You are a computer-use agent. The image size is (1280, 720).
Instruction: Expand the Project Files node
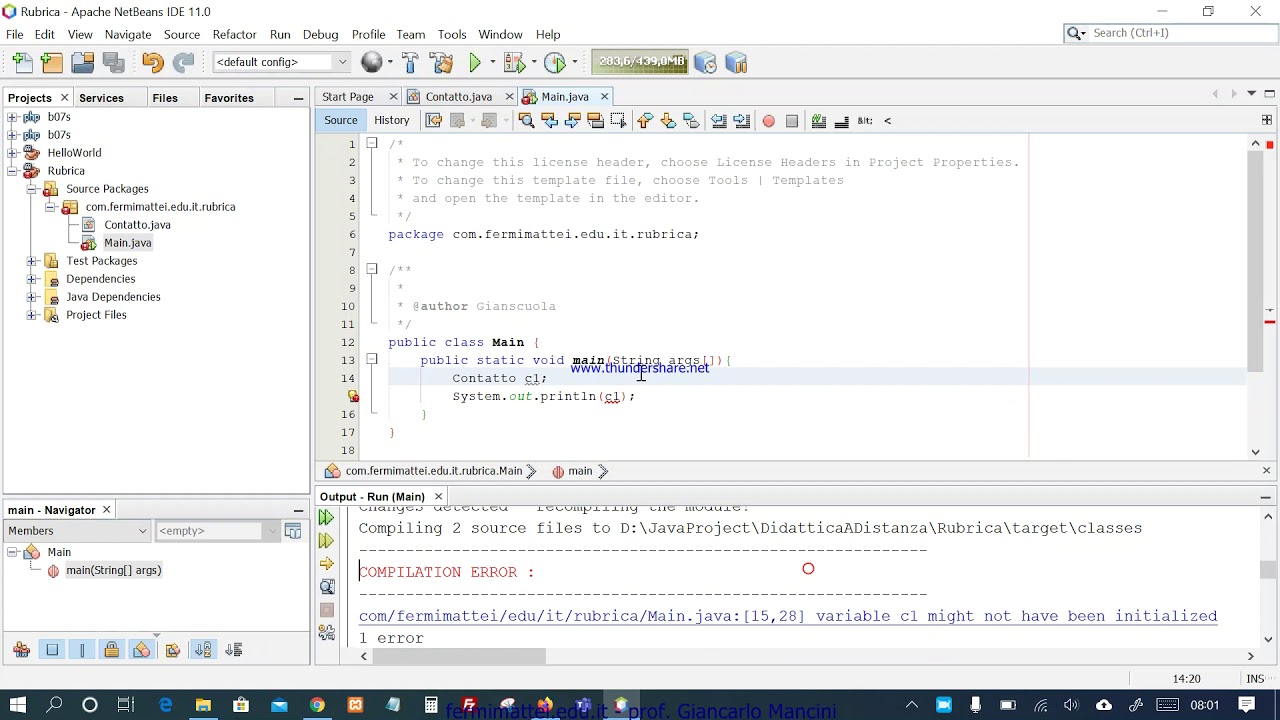pos(31,315)
